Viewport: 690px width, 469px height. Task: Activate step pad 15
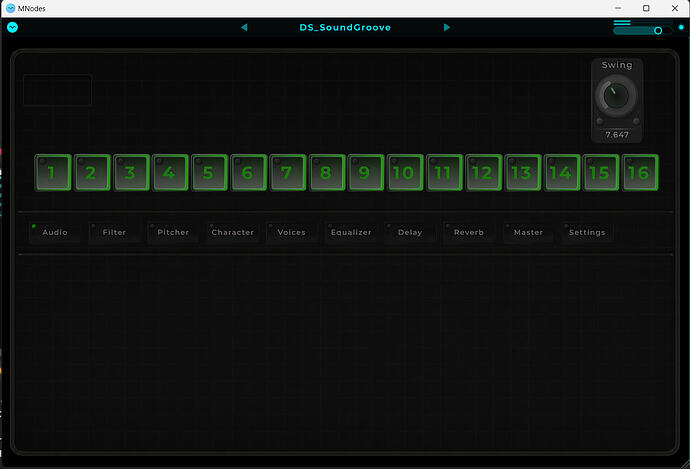[601, 172]
